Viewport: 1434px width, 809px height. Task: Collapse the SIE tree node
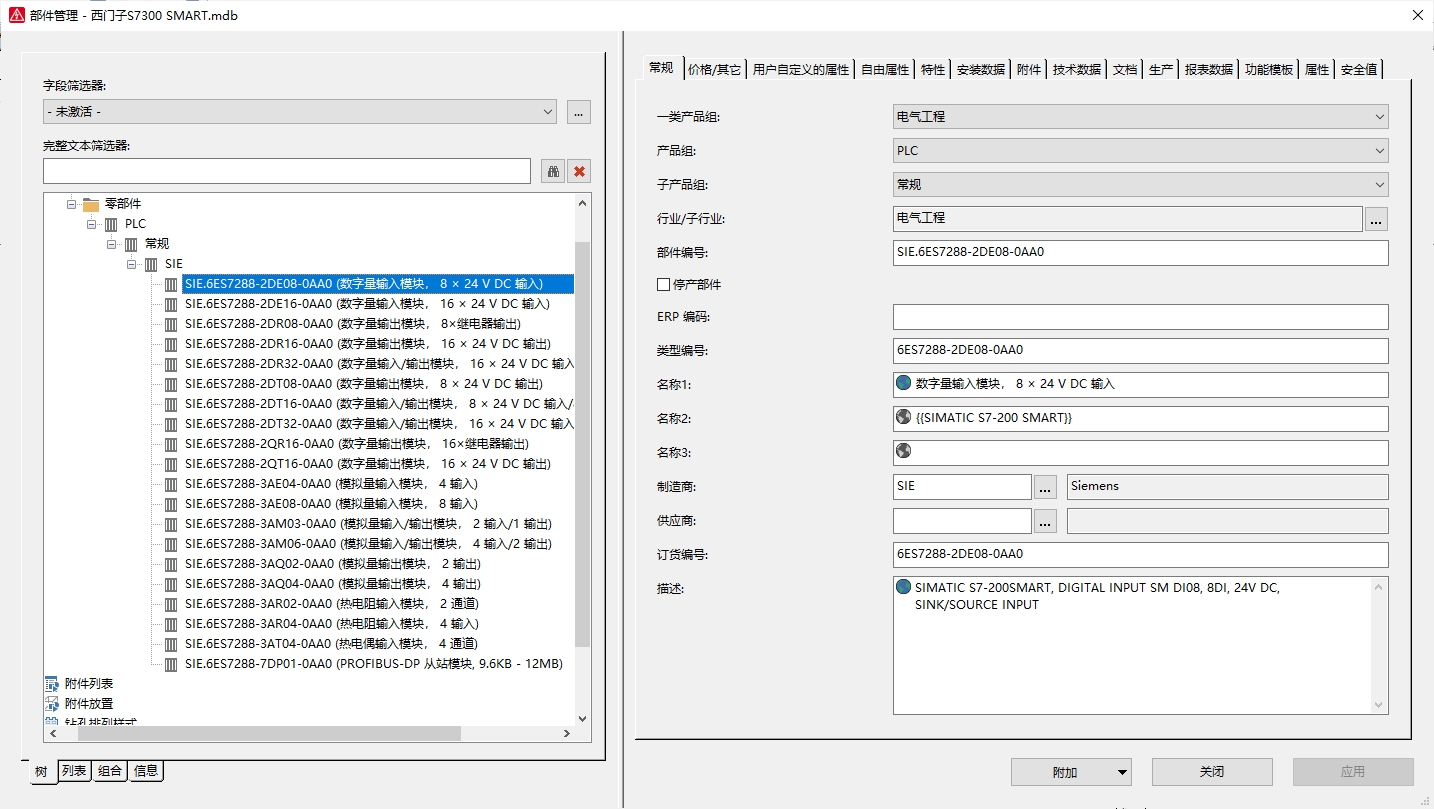pyautogui.click(x=132, y=264)
